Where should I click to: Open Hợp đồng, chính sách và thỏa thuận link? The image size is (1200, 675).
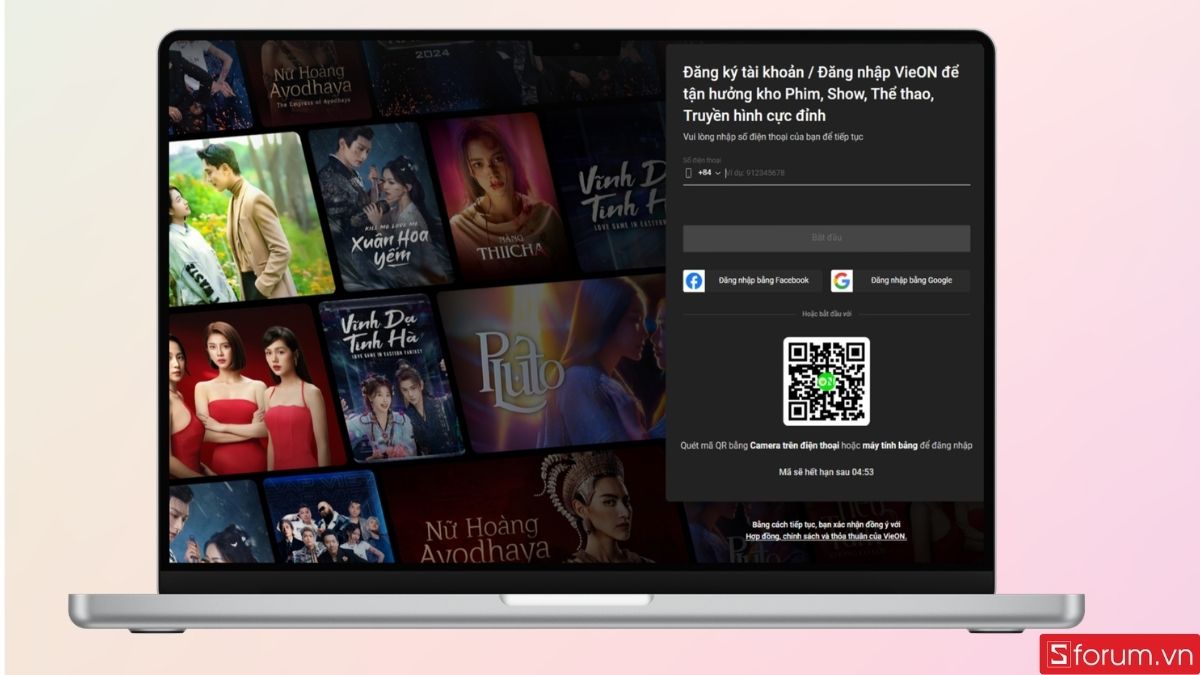pos(826,536)
